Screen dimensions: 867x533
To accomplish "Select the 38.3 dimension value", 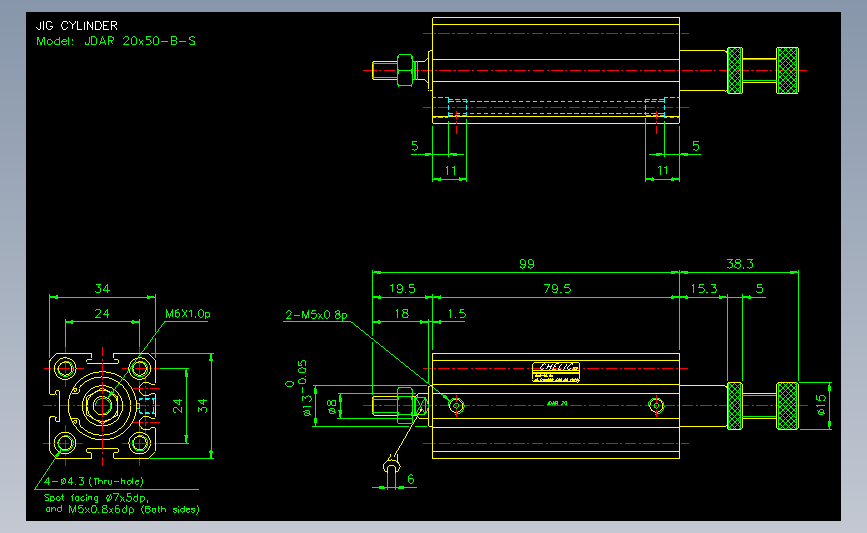I will (739, 264).
